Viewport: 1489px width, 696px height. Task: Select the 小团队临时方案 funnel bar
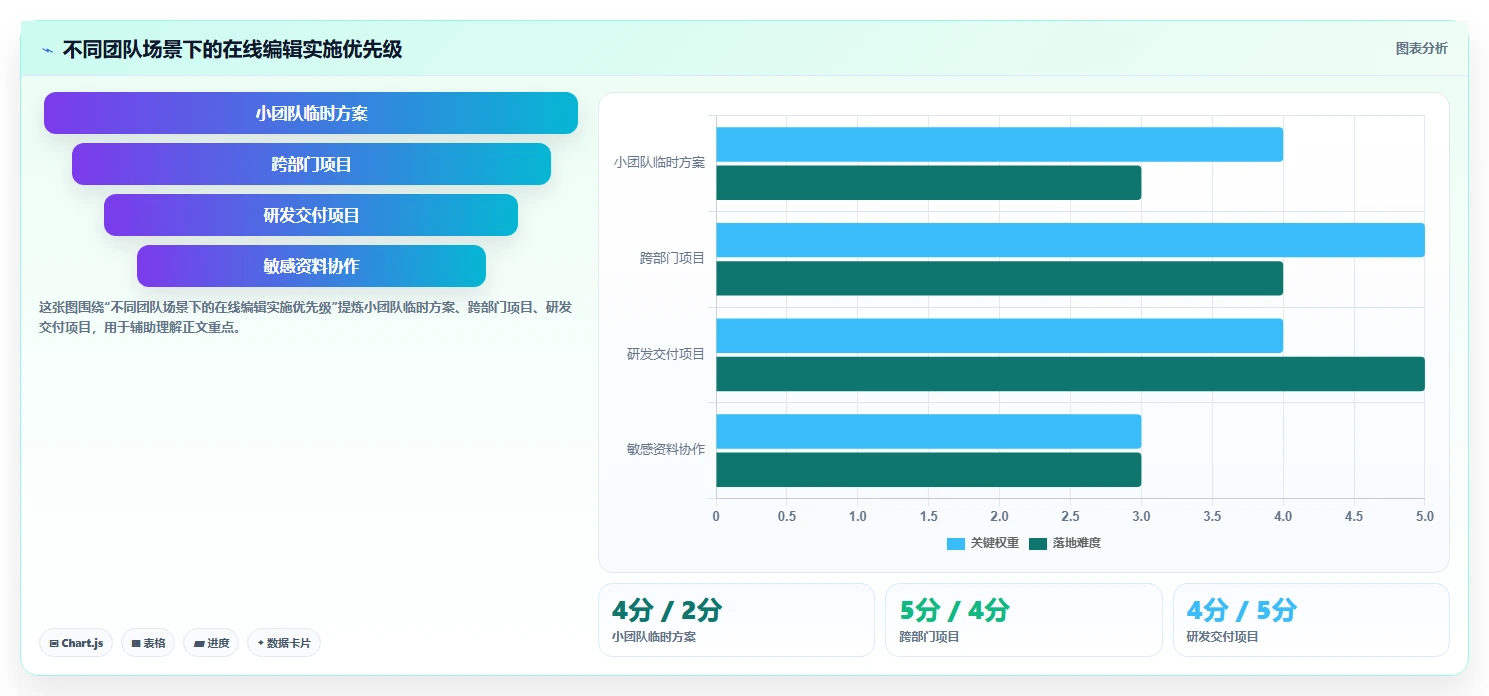(x=311, y=113)
